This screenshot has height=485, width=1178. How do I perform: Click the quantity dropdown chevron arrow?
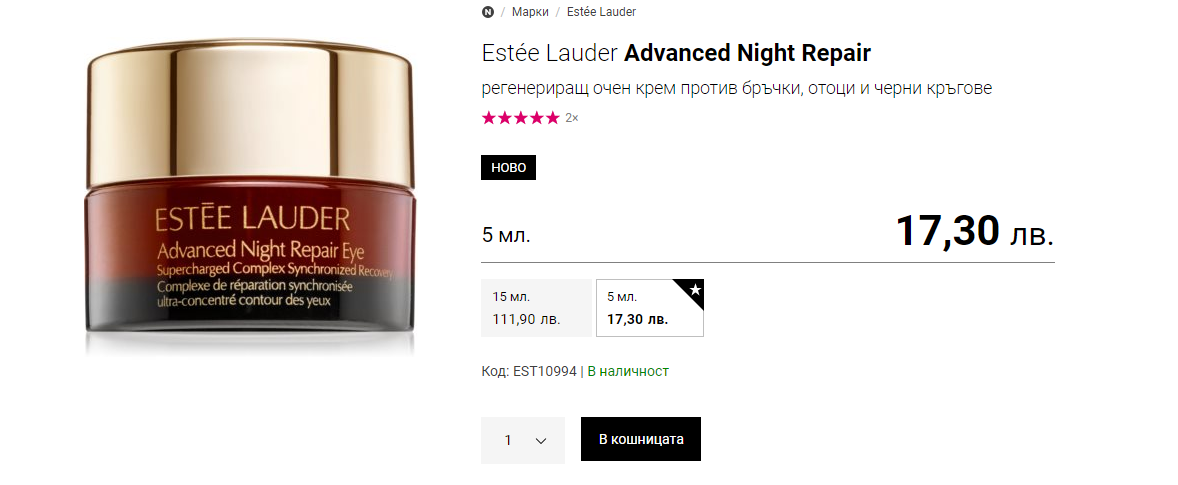pos(541,441)
